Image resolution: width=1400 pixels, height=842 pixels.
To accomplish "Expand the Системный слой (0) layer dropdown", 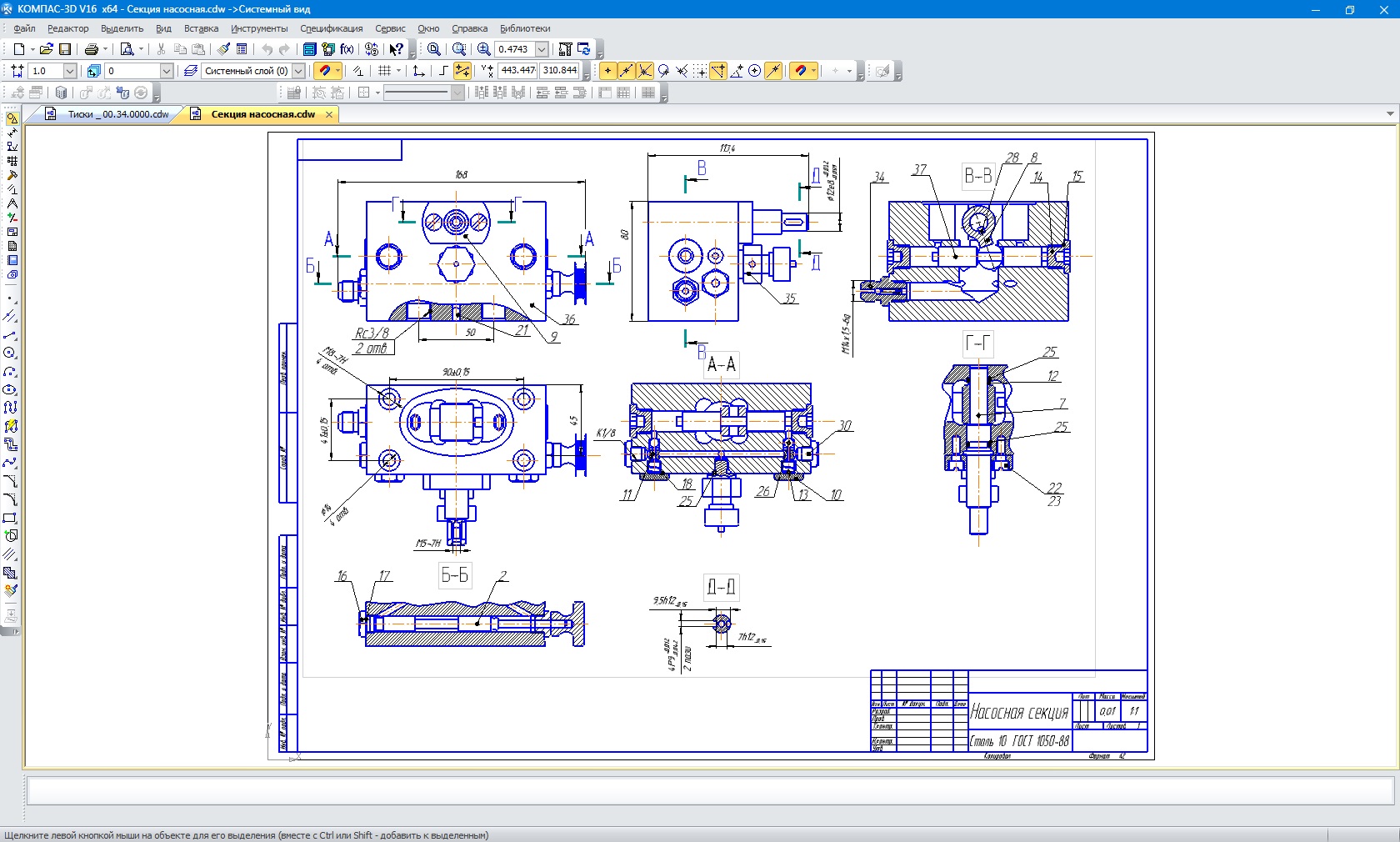I will pyautogui.click(x=298, y=71).
